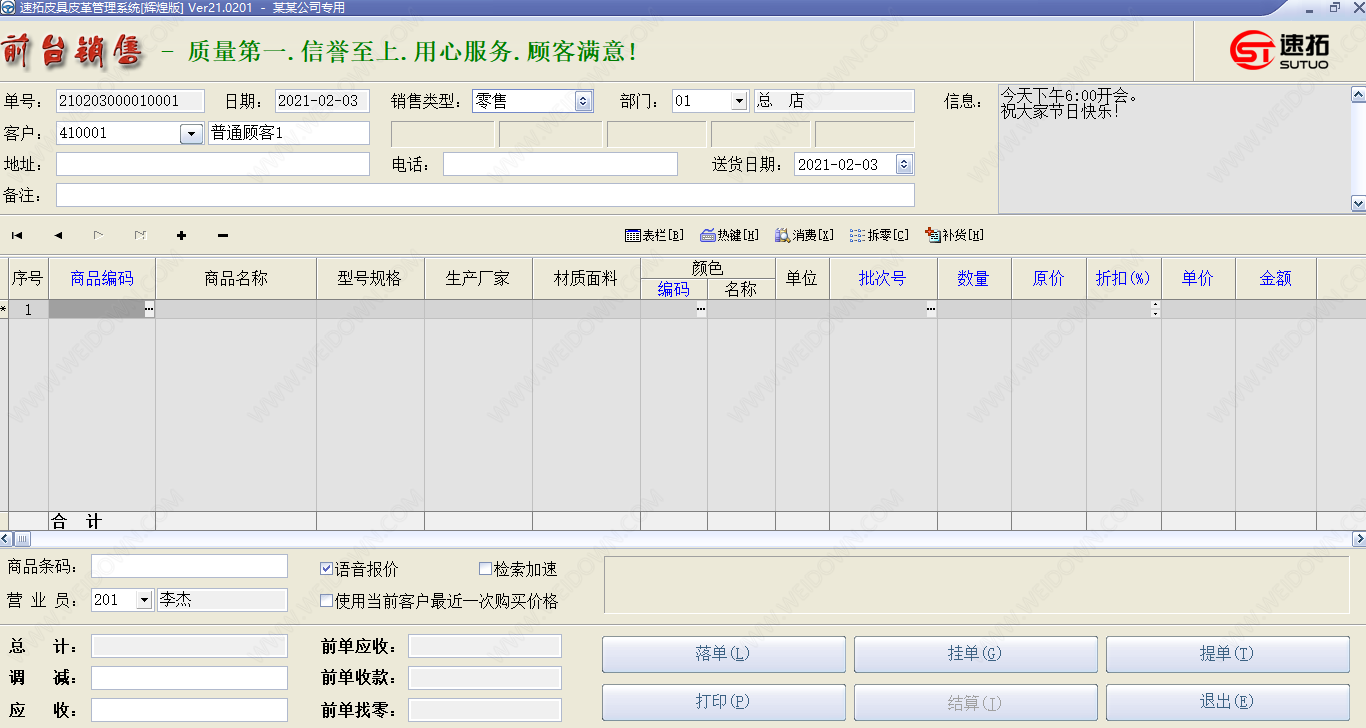Click 型号规格 column header
1366x728 pixels.
pyautogui.click(x=370, y=279)
